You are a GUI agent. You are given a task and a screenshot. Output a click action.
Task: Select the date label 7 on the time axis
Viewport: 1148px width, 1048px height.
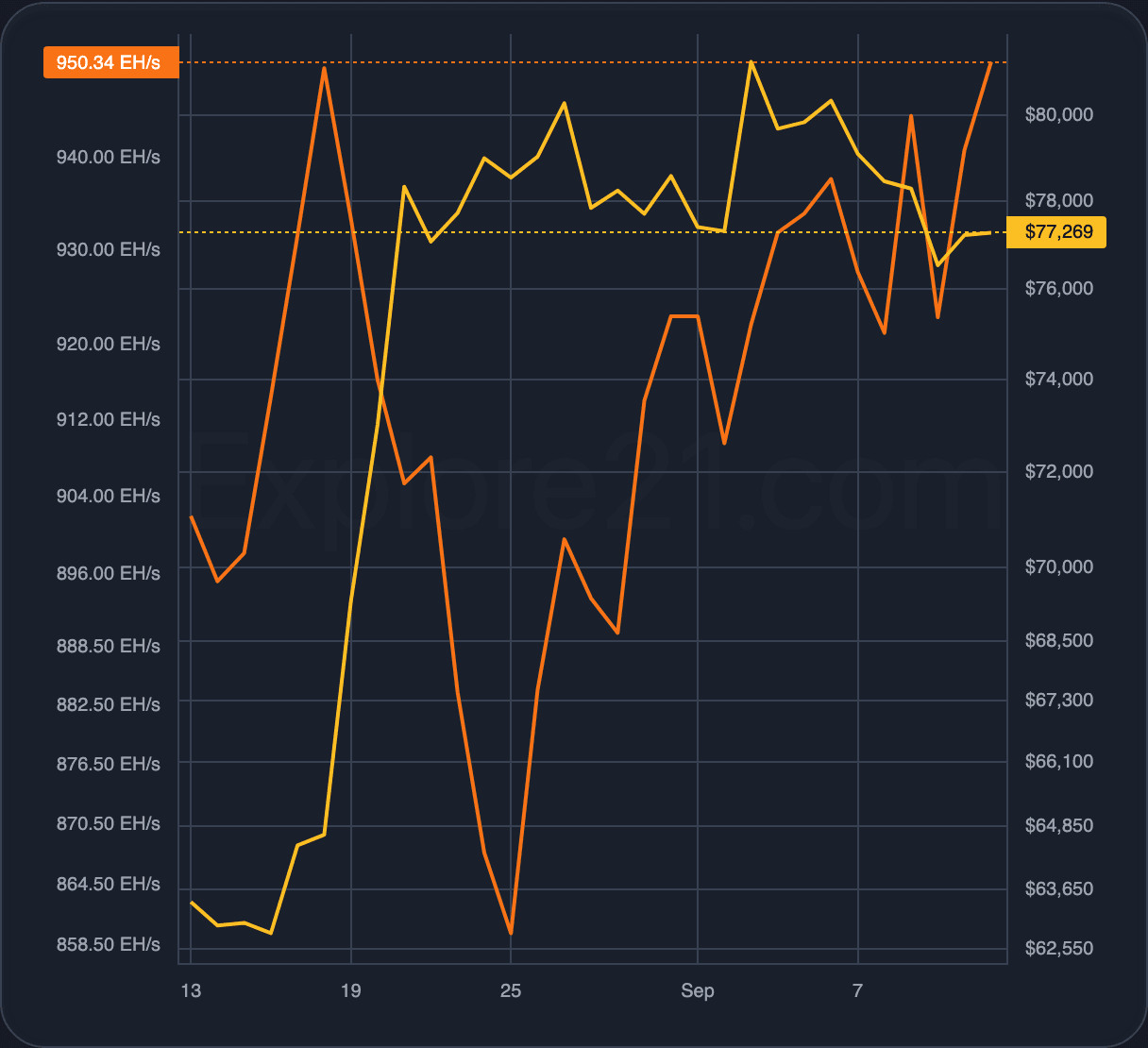857,991
